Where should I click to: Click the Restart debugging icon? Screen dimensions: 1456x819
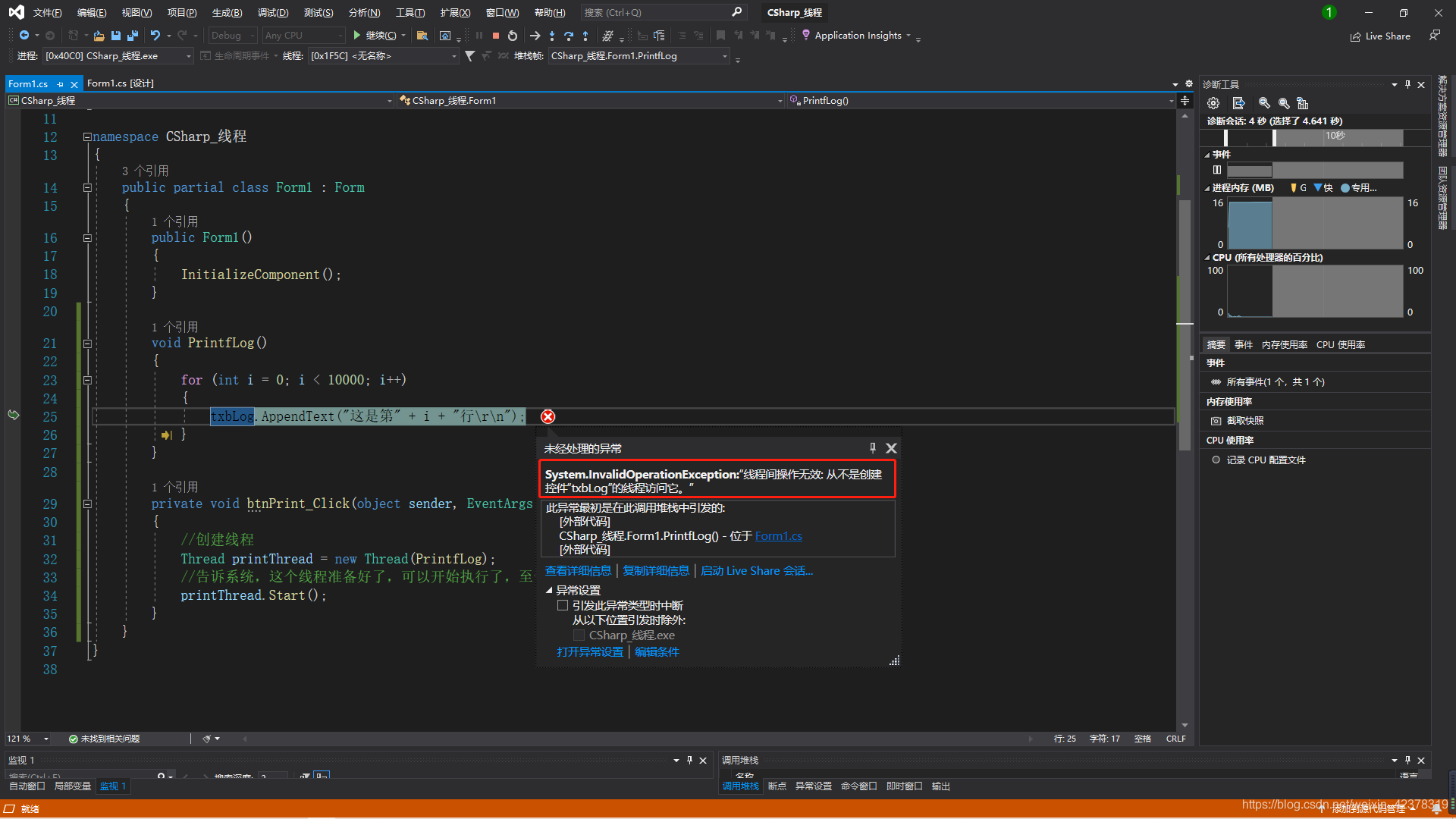click(x=513, y=36)
